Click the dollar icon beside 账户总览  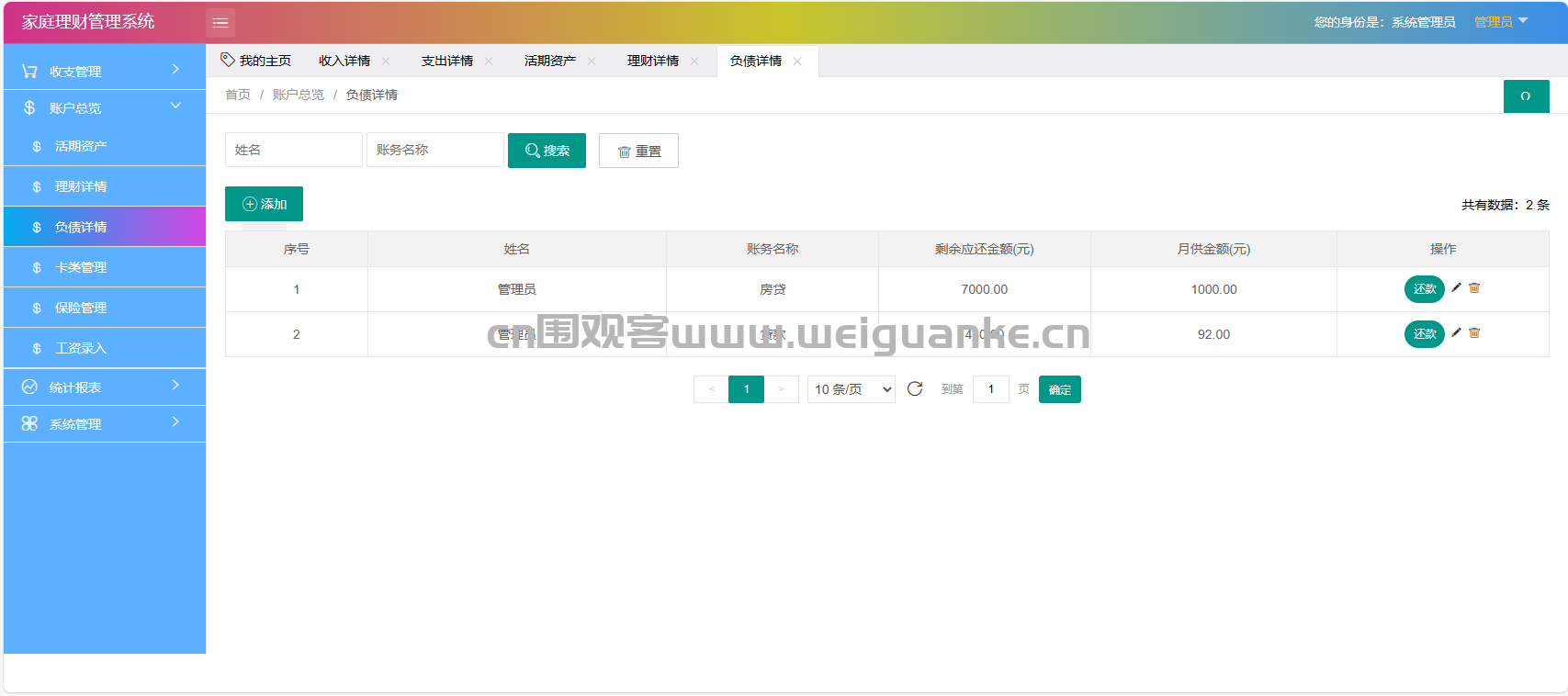click(29, 107)
